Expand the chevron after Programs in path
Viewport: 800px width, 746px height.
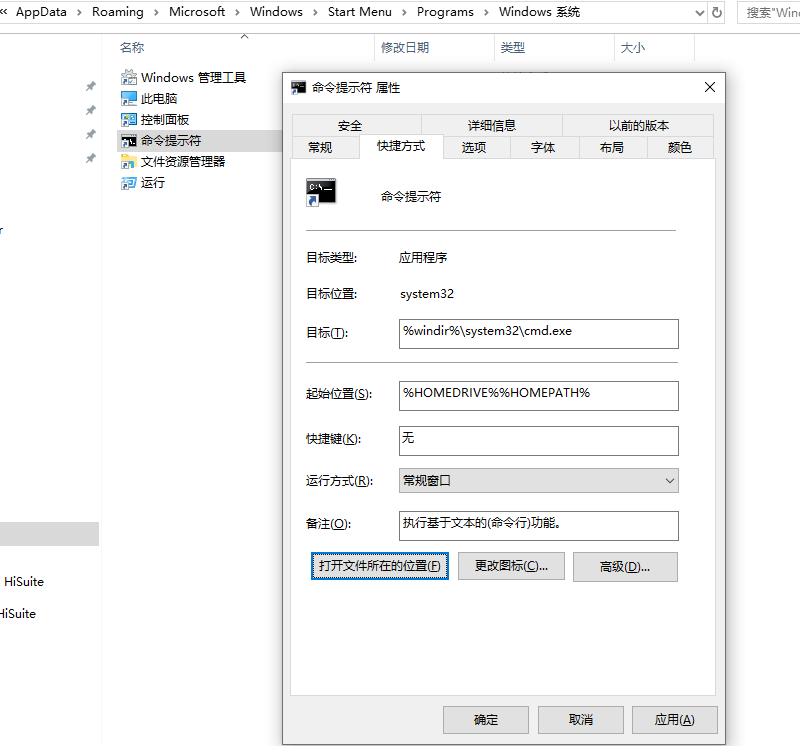point(486,12)
